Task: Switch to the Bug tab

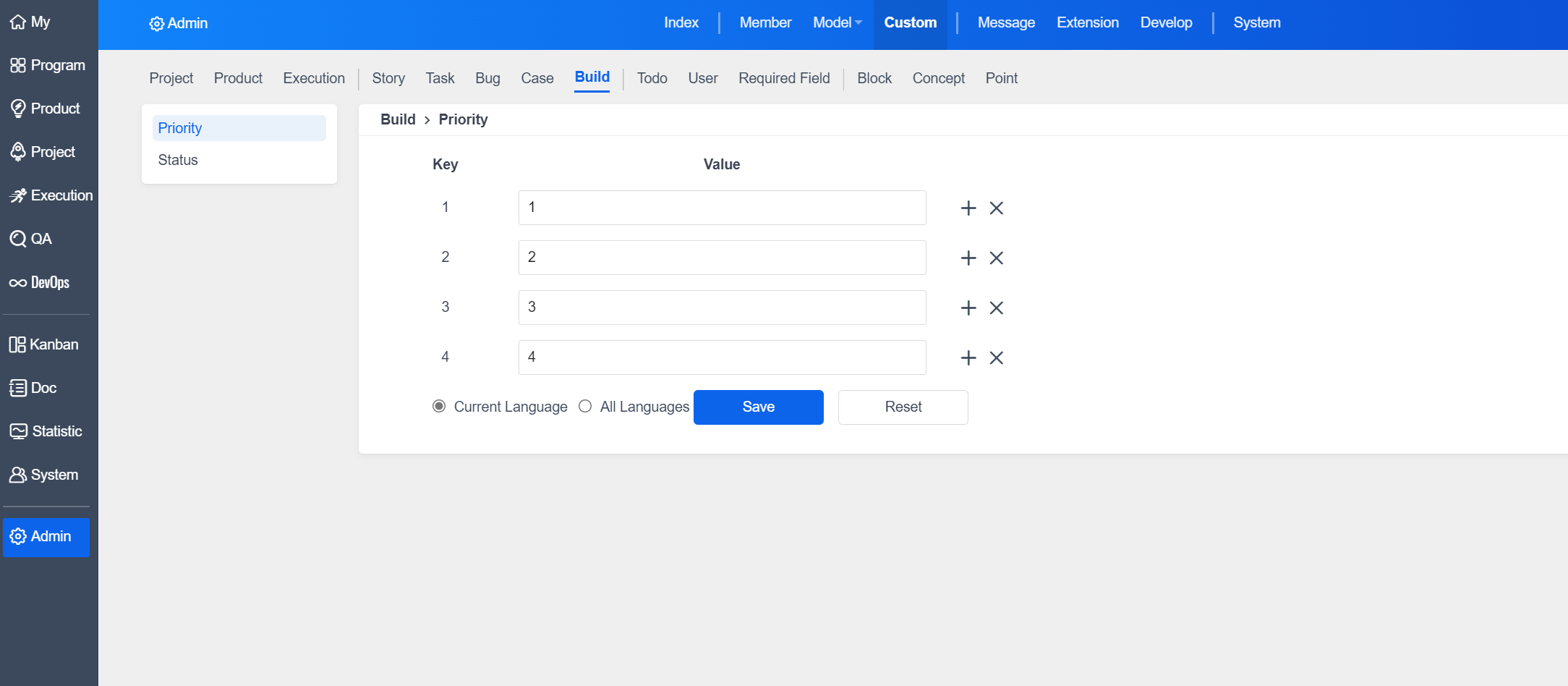Action: tap(487, 78)
